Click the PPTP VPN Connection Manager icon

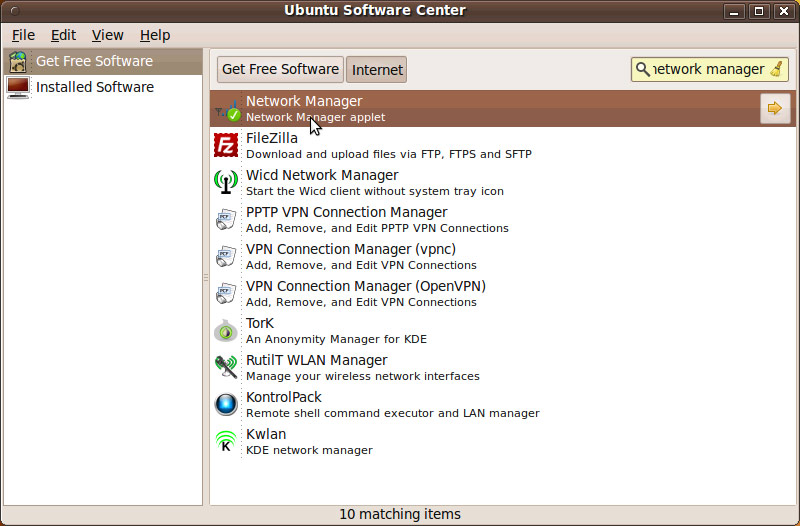point(226,219)
